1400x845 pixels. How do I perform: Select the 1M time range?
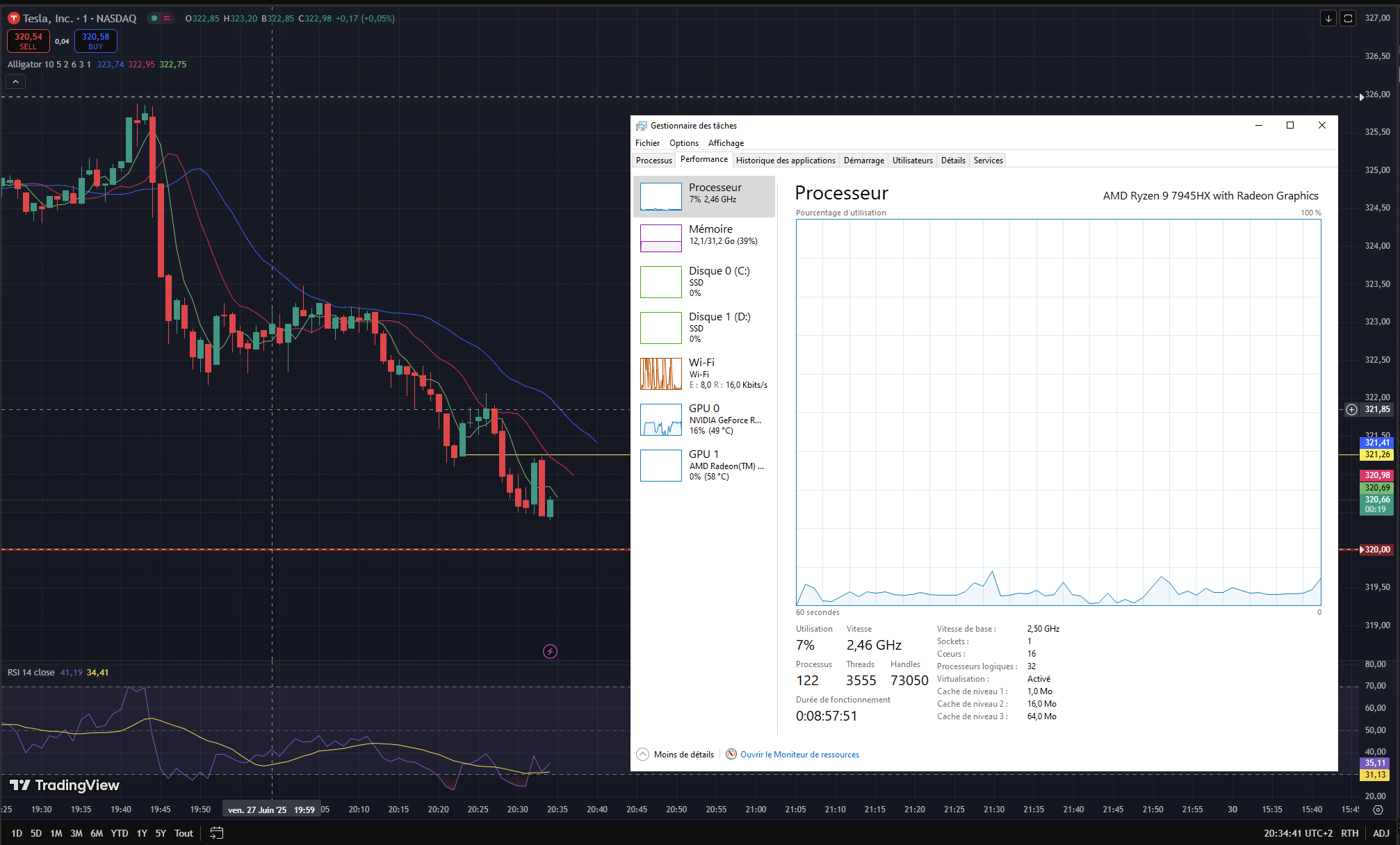click(56, 833)
